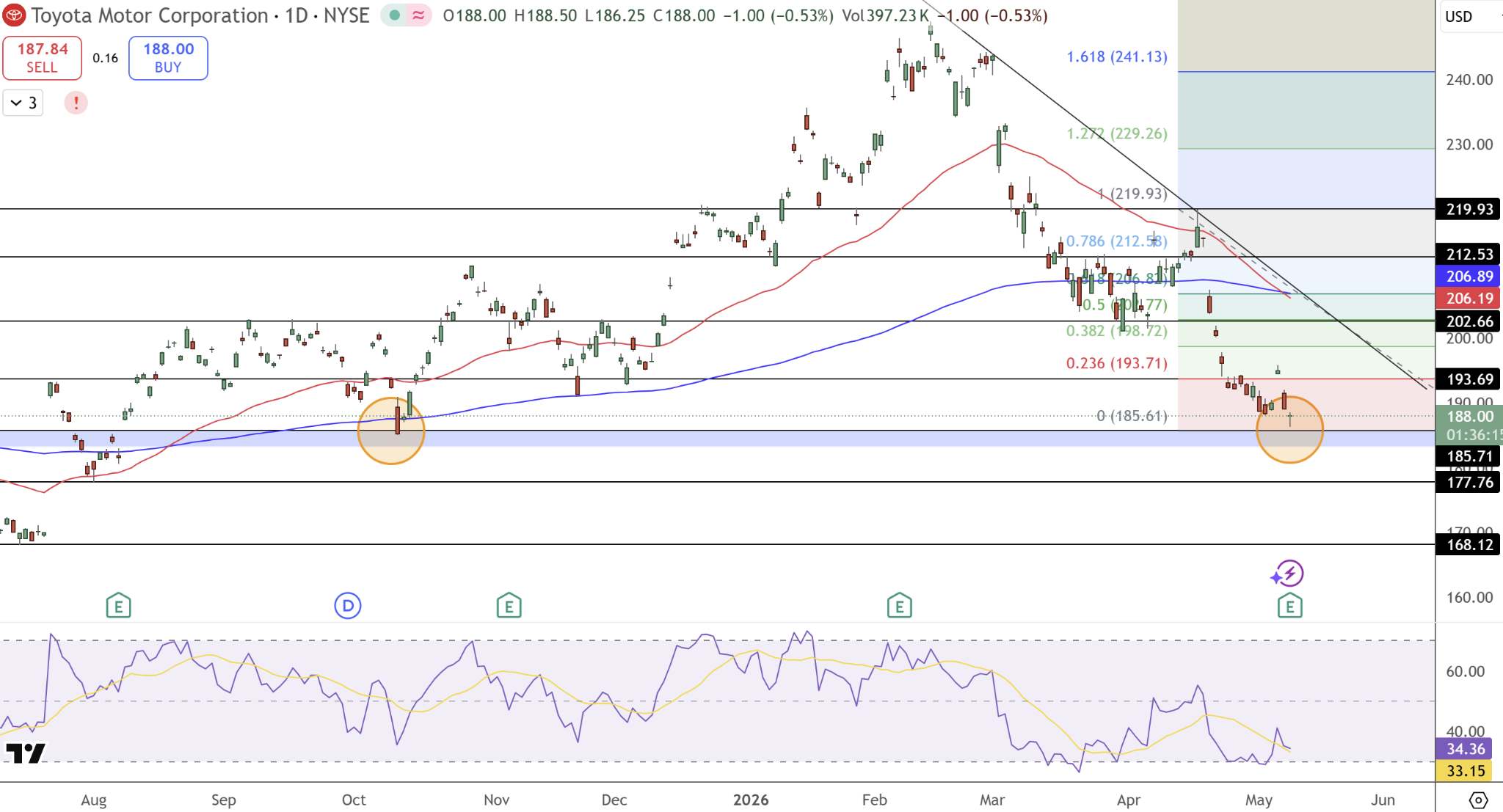The width and height of the screenshot is (1503, 812).
Task: Click the purple RSI value 34.36 label
Action: 1466,749
